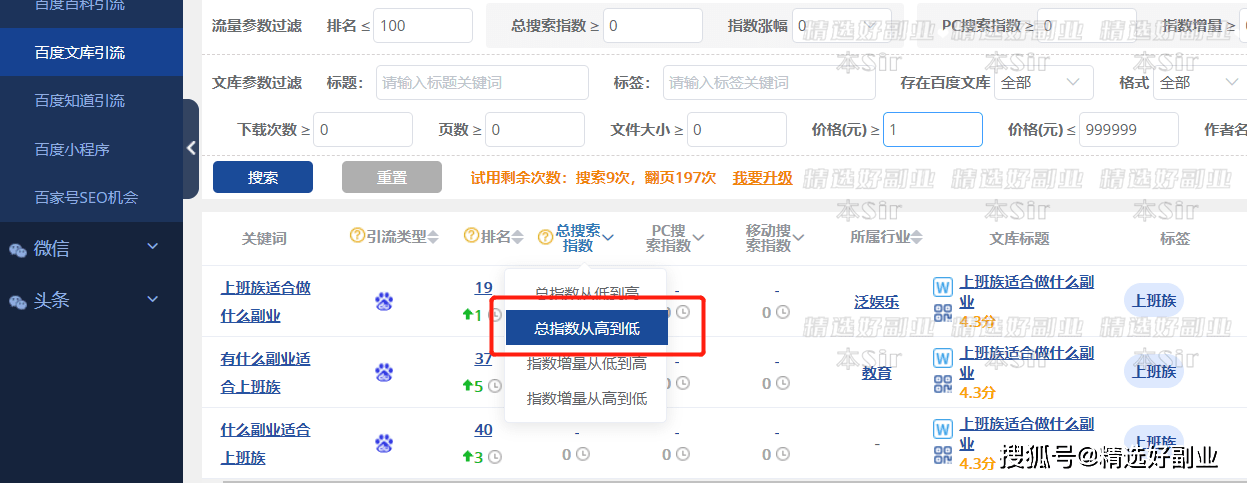The height and width of the screenshot is (483, 1247).
Task: Click history clock next to rank 37 change
Action: pyautogui.click(x=494, y=386)
